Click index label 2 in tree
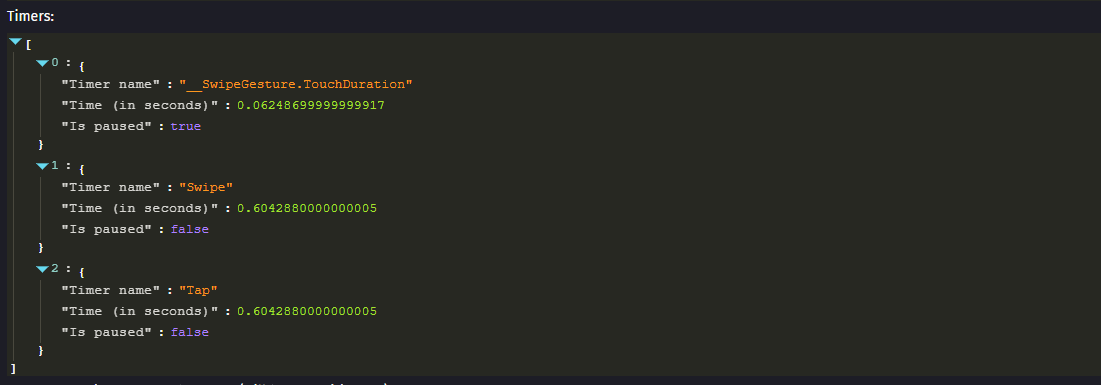 coord(55,269)
